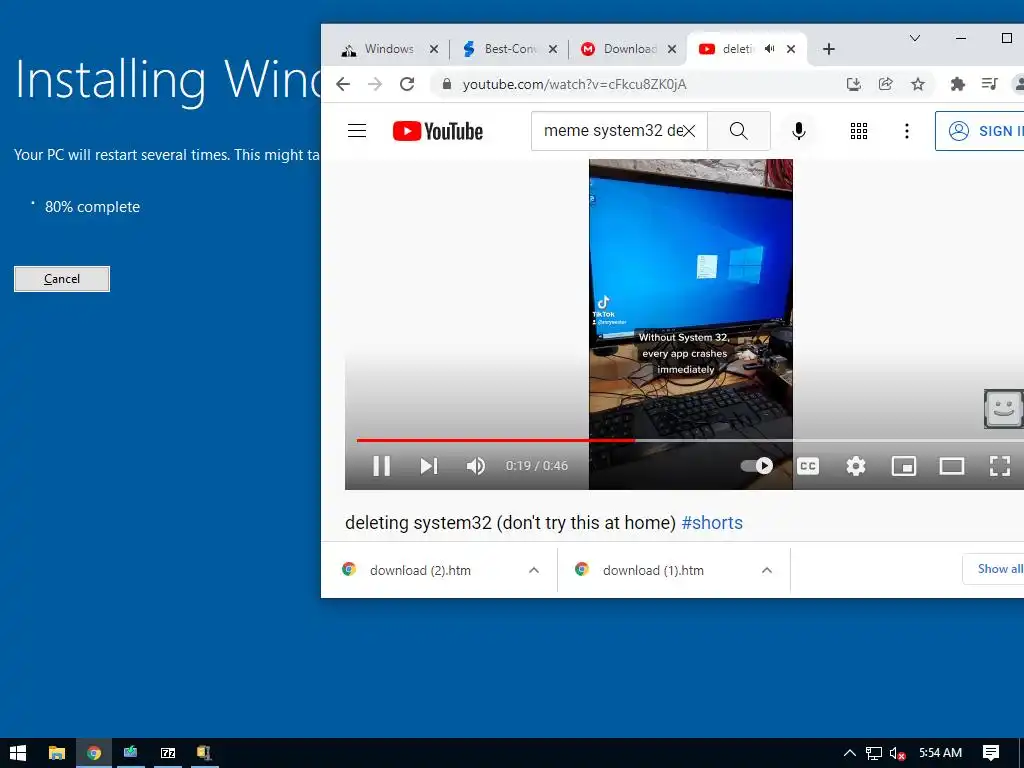Viewport: 1024px width, 768px height.
Task: Switch to the Windows browser tab
Action: click(x=389, y=49)
